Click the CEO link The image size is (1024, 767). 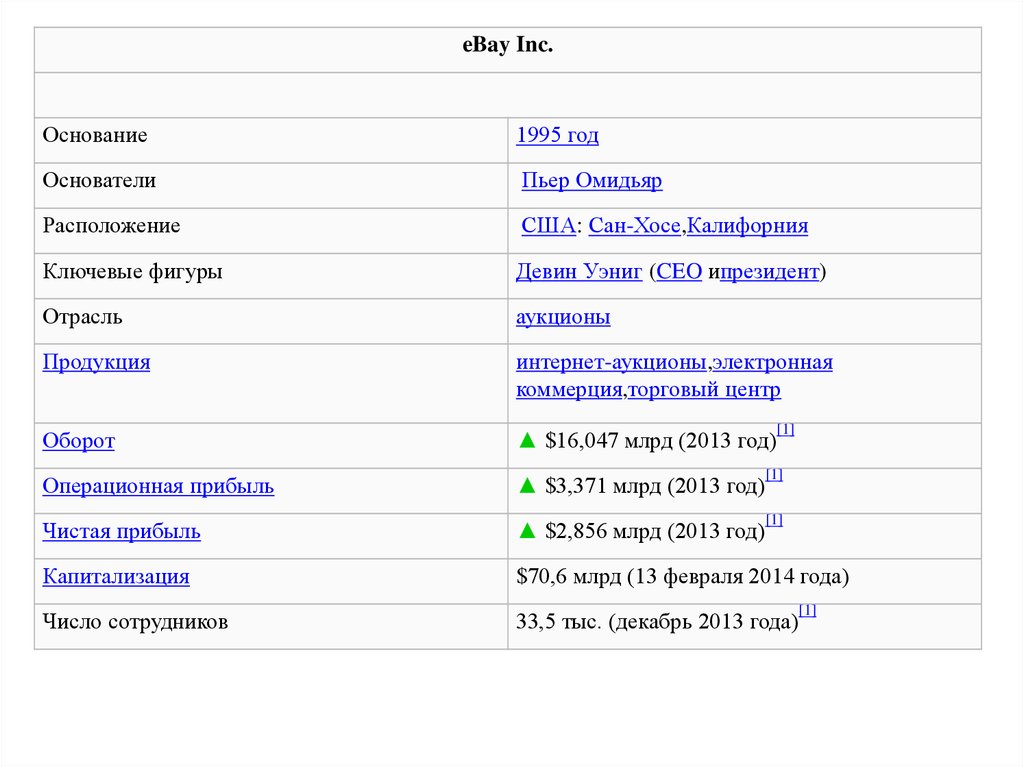pos(679,271)
